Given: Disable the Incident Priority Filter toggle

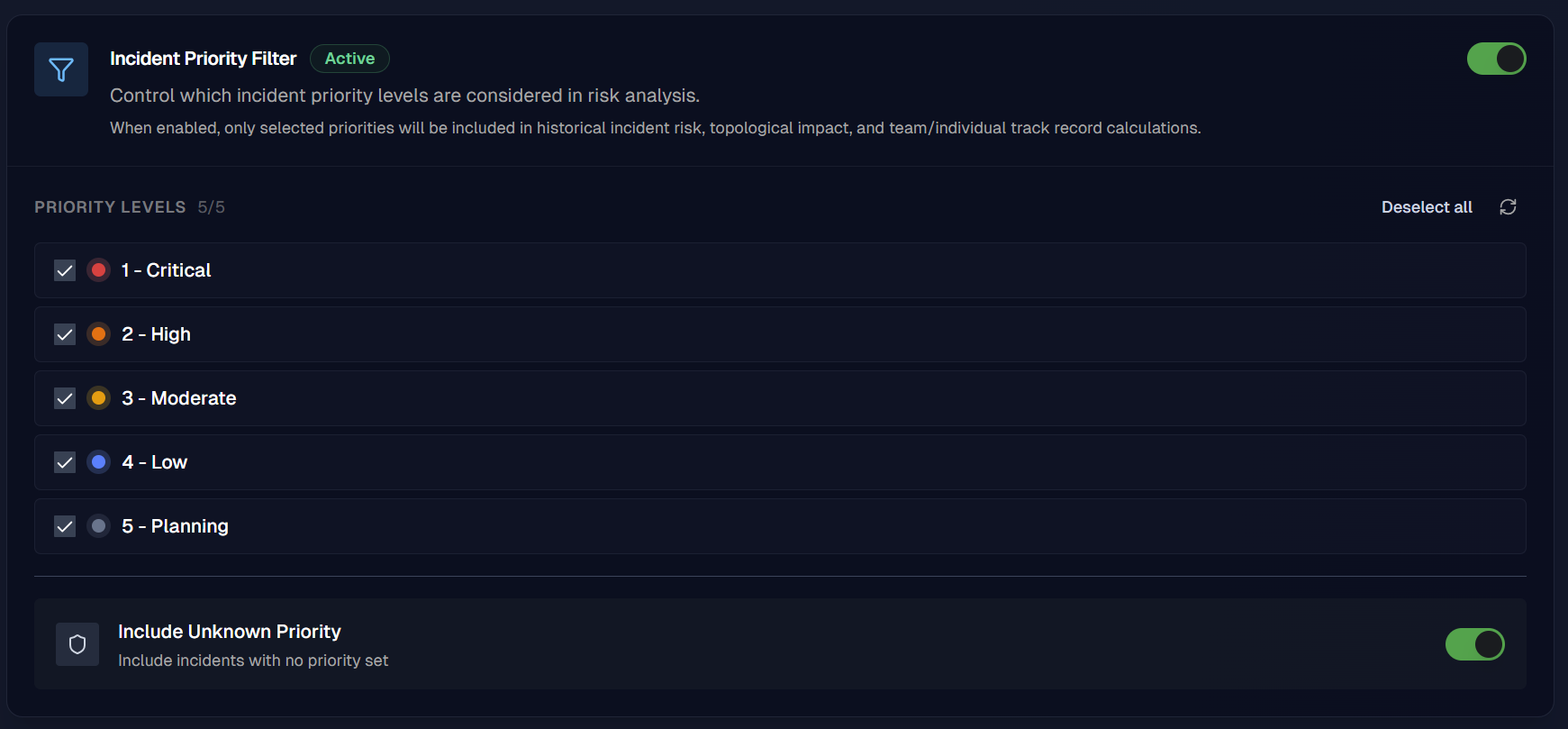Looking at the screenshot, I should [x=1496, y=58].
